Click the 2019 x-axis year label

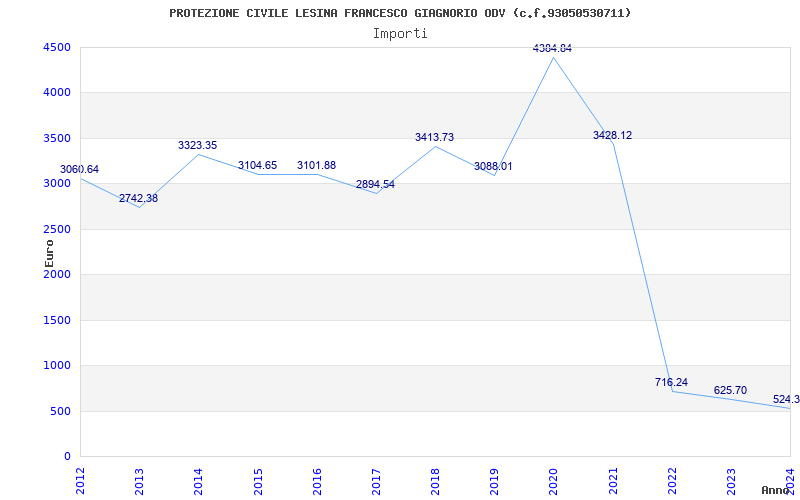[x=494, y=481]
